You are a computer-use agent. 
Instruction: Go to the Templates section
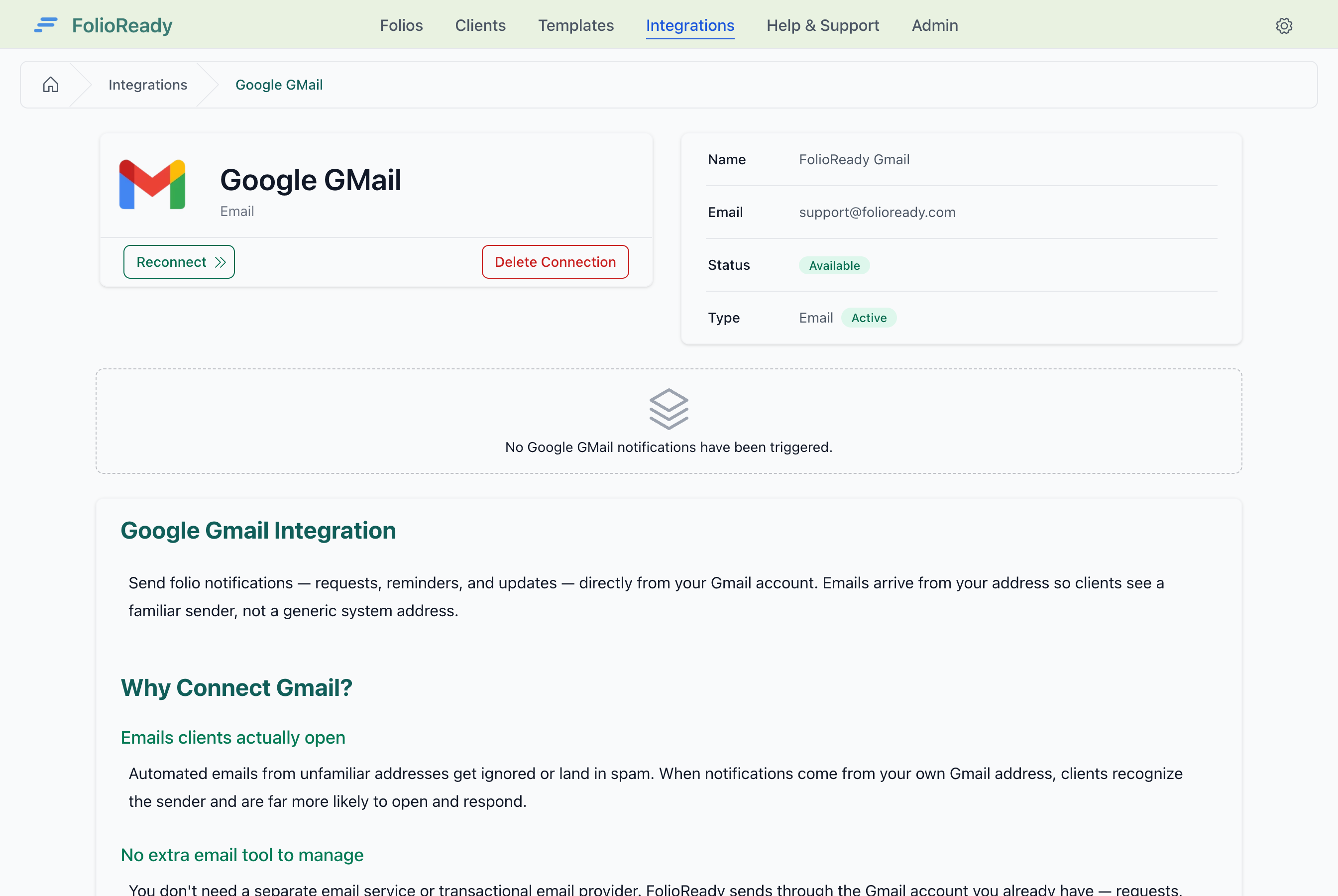(575, 25)
